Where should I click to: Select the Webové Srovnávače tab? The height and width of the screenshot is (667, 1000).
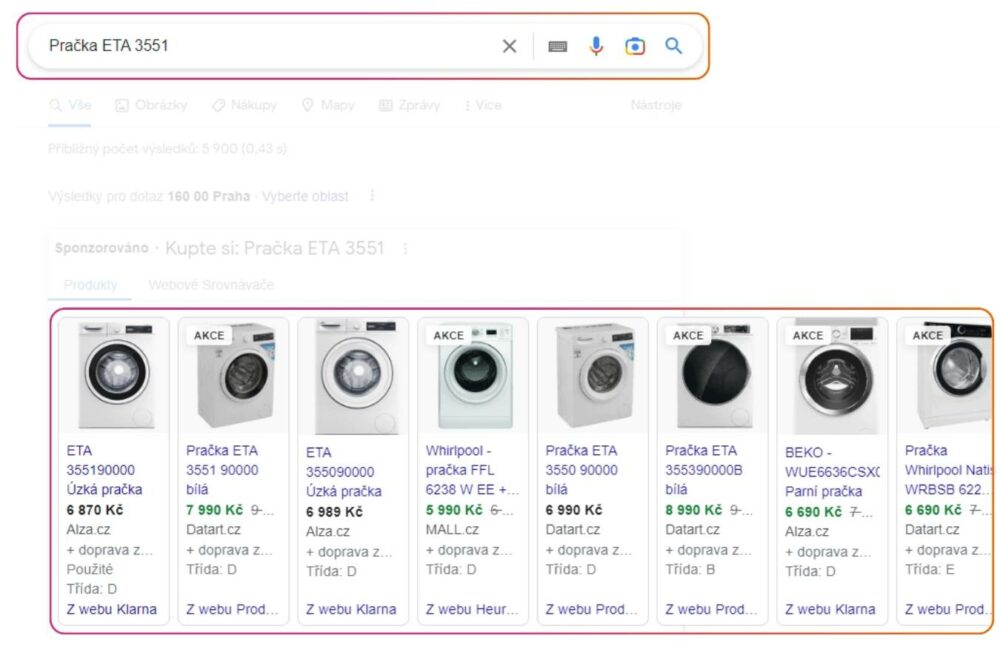pyautogui.click(x=211, y=284)
